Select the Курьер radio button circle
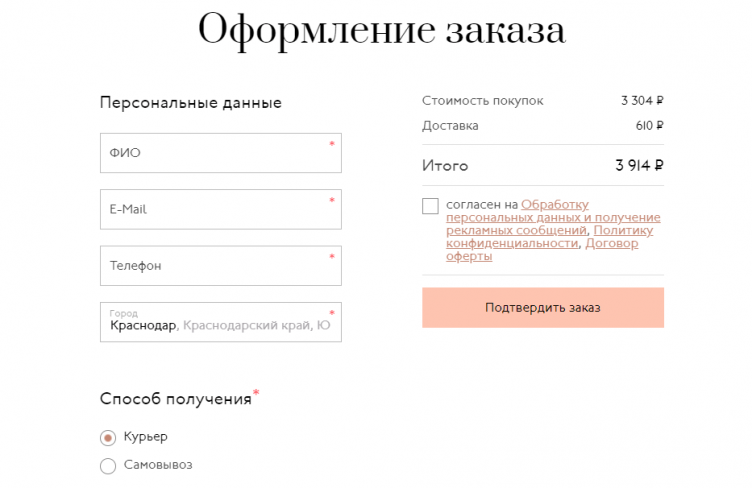Viewport: 752px width, 488px height. [x=108, y=438]
